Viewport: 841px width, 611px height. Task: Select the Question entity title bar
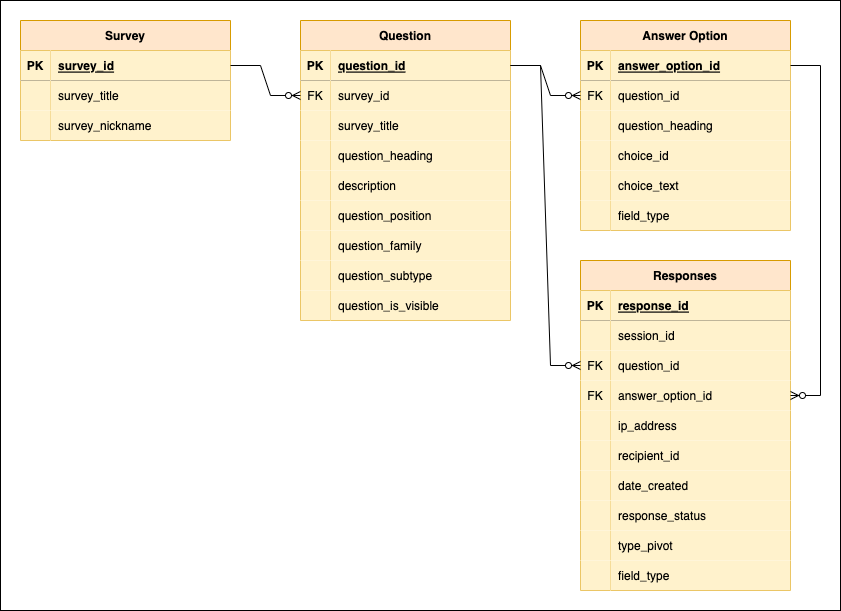[404, 35]
